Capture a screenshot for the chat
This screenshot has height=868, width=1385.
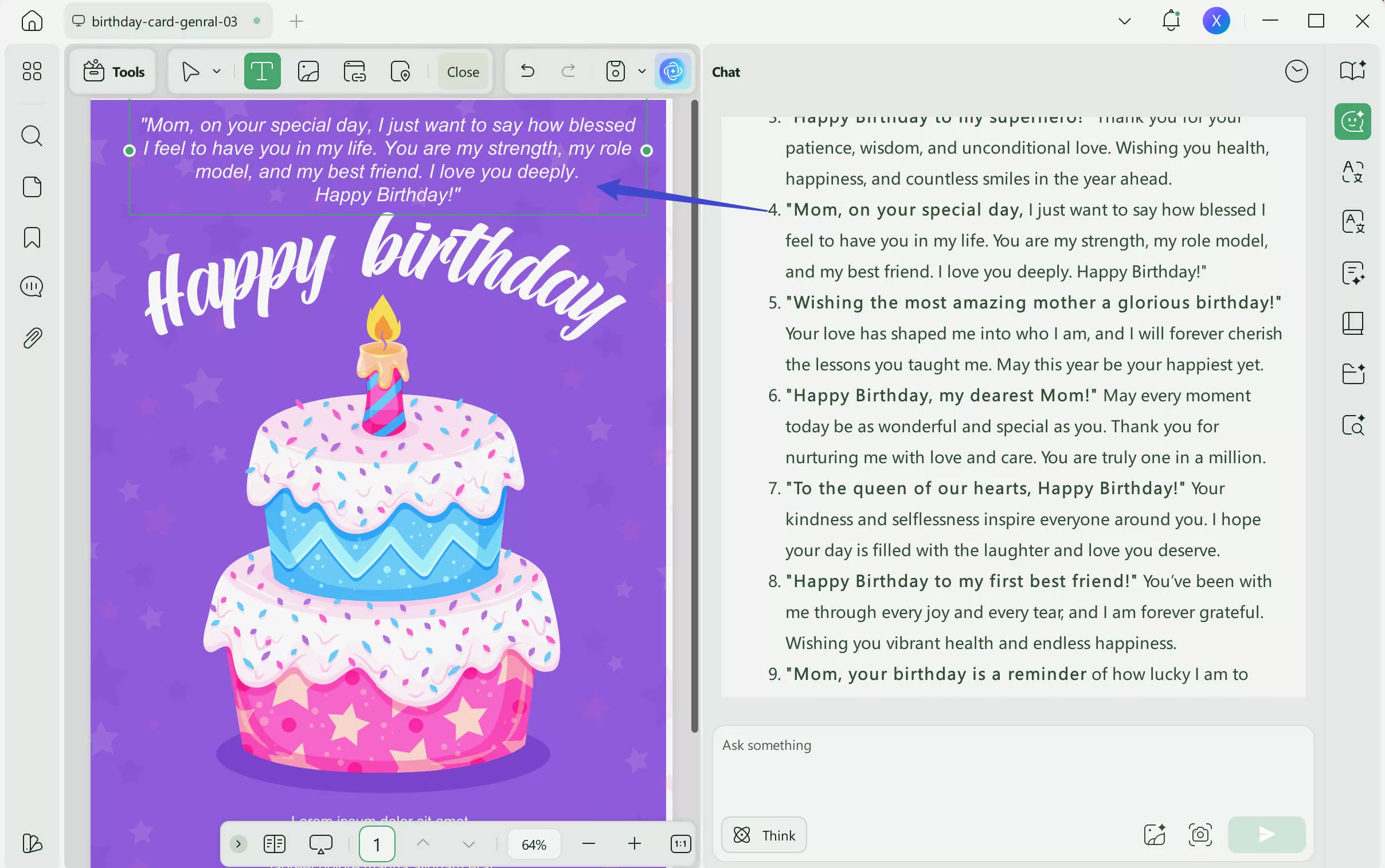(1200, 835)
